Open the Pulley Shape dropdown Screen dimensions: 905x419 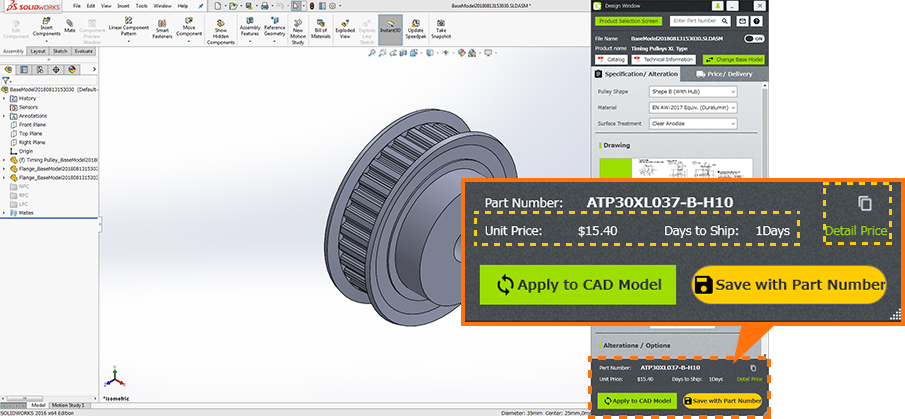click(693, 92)
